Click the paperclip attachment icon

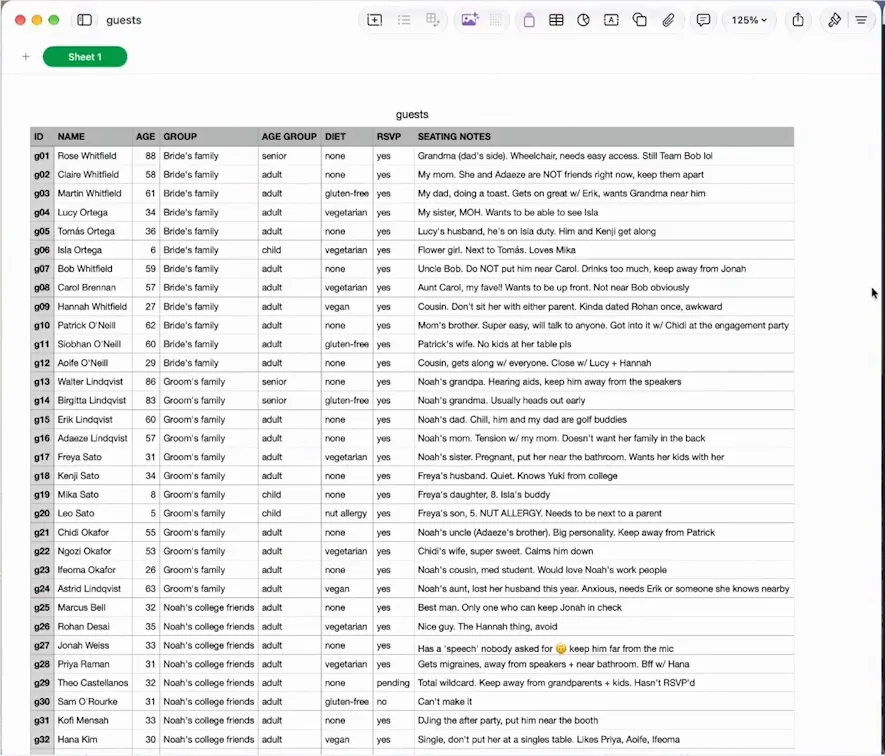(x=668, y=20)
